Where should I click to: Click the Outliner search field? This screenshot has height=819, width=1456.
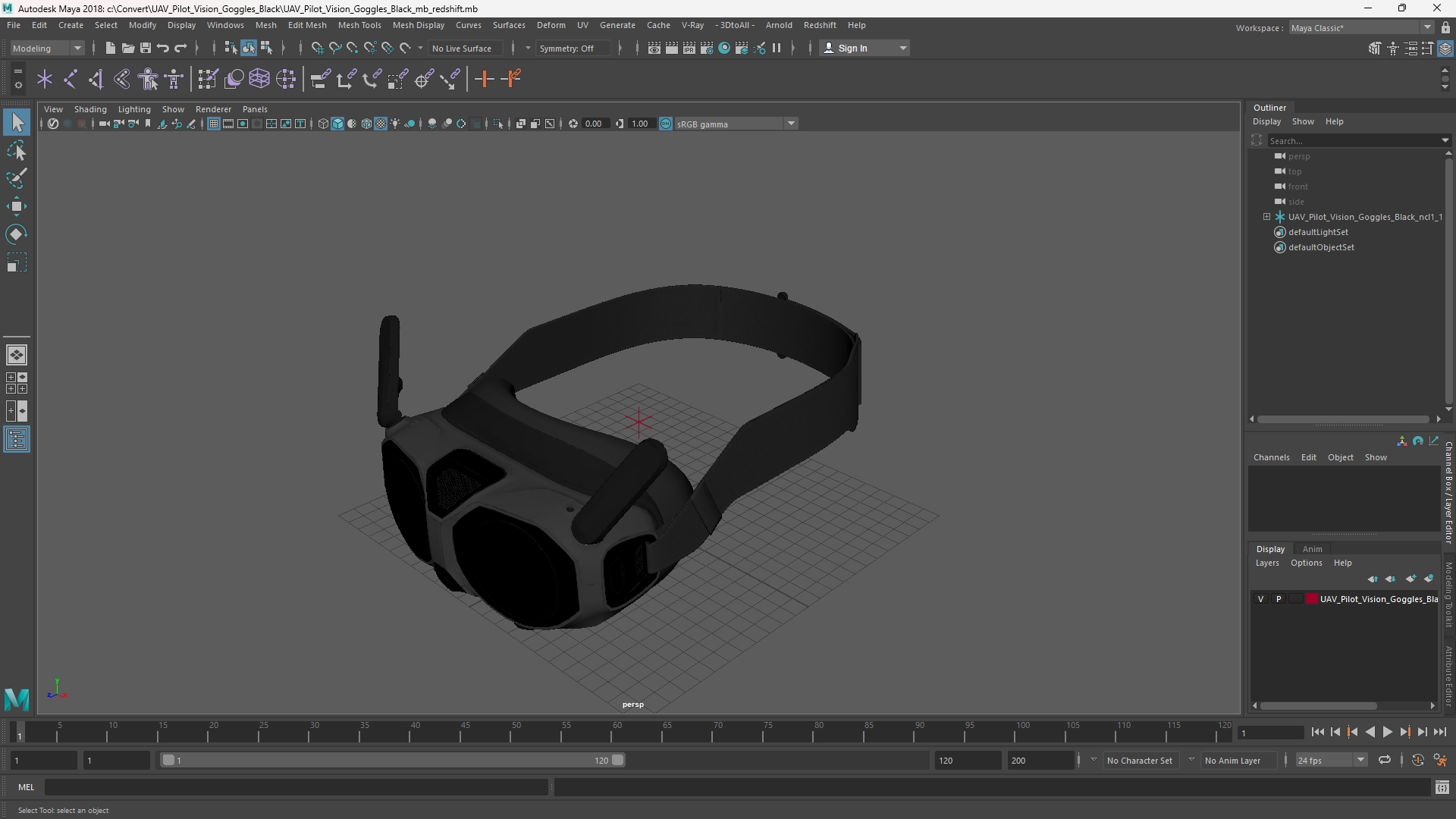pyautogui.click(x=1358, y=140)
